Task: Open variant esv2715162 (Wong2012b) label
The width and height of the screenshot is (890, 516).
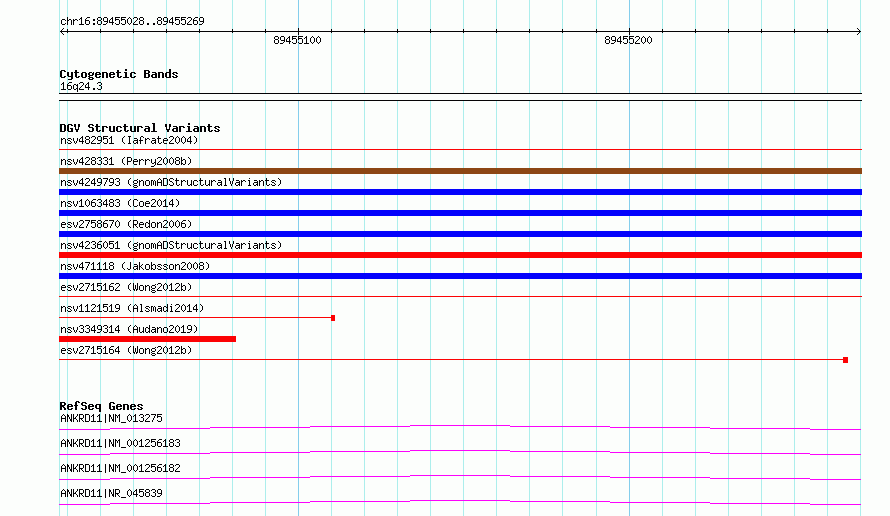Action: pyautogui.click(x=126, y=287)
